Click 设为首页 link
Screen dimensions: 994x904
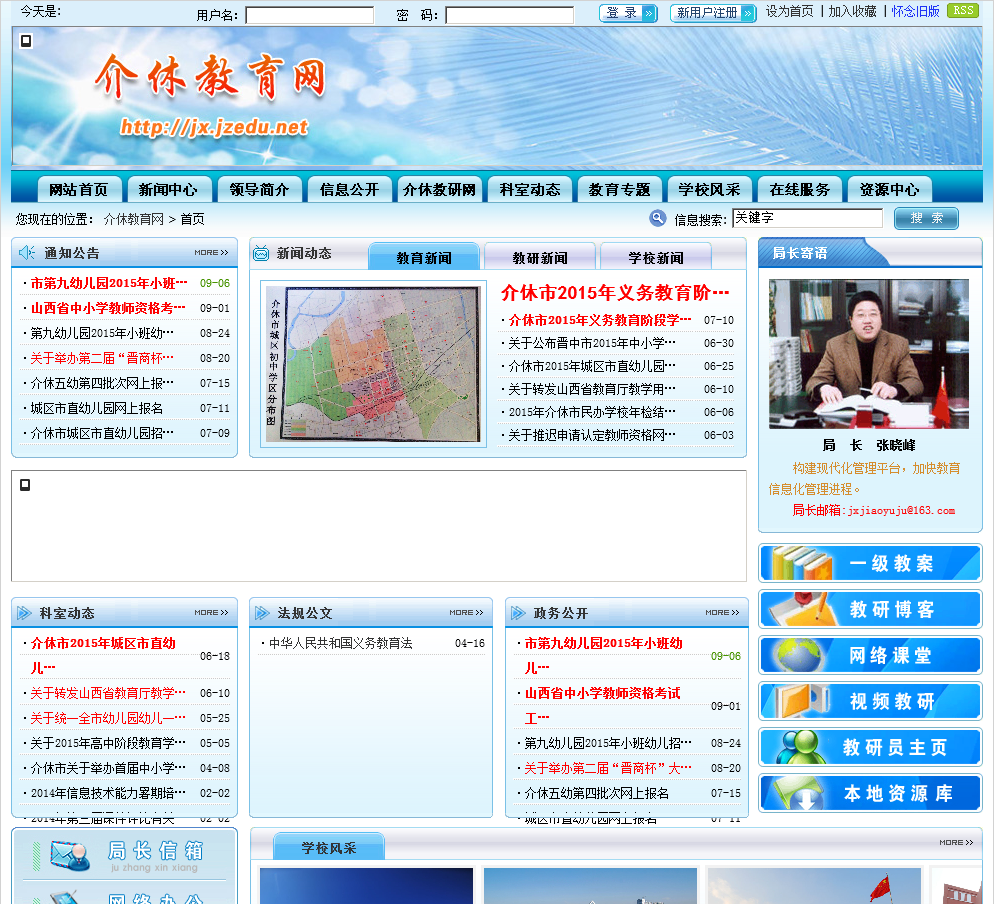[789, 11]
